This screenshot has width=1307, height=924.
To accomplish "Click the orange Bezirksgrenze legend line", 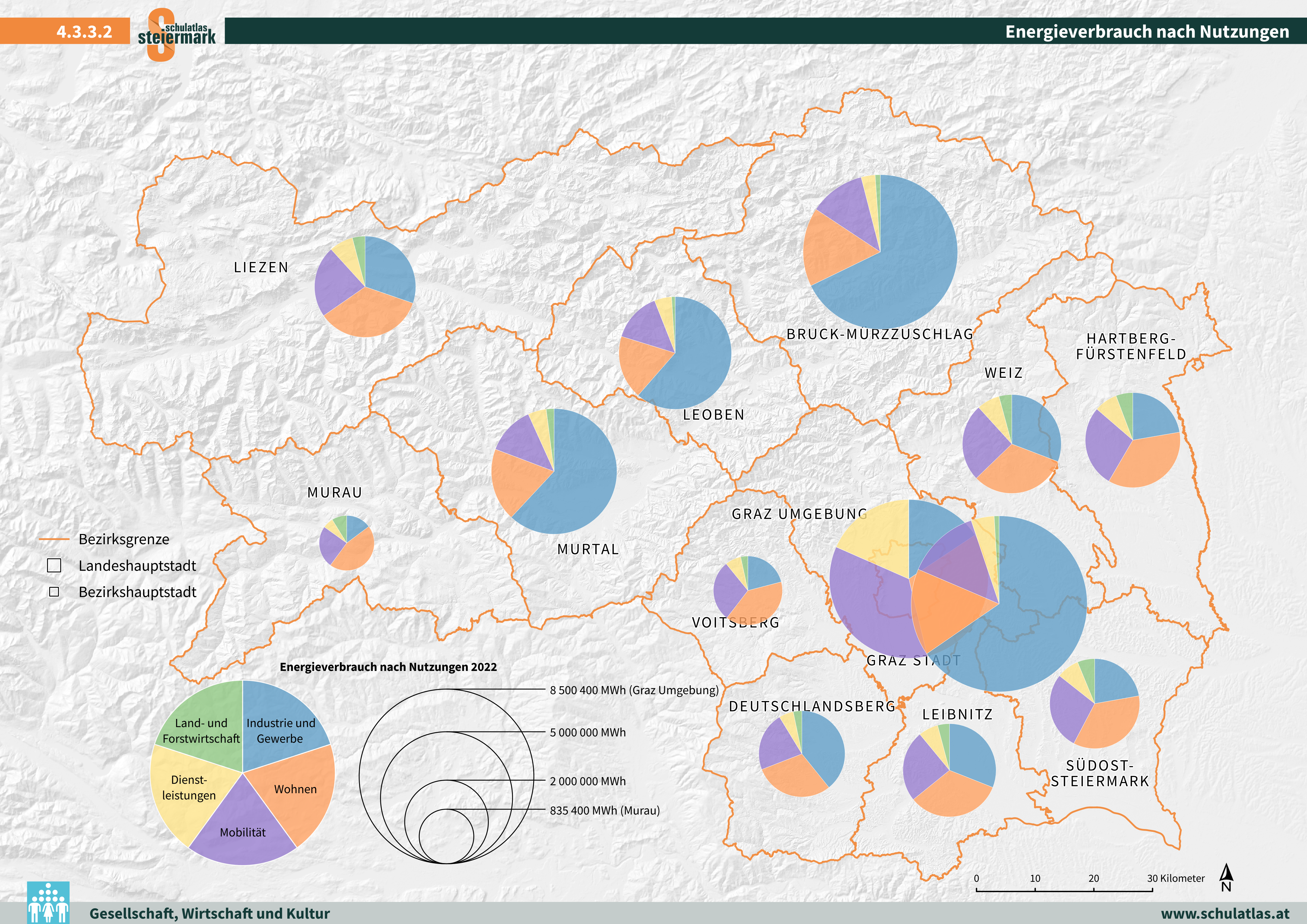I will point(54,539).
